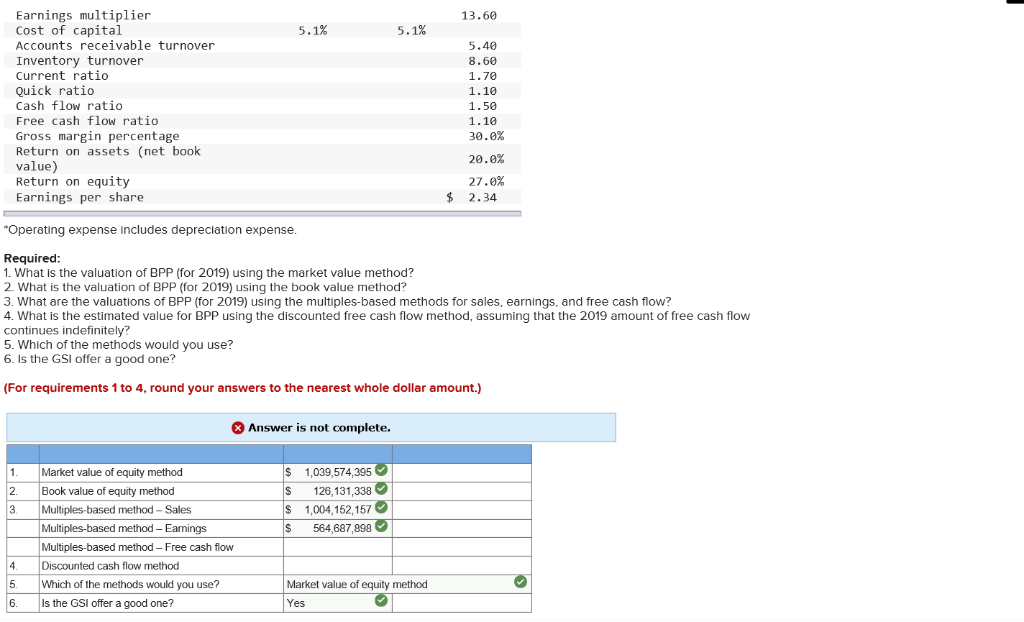Click the 'Discounted cash flow method' label
This screenshot has height=622, width=1024.
110,566
